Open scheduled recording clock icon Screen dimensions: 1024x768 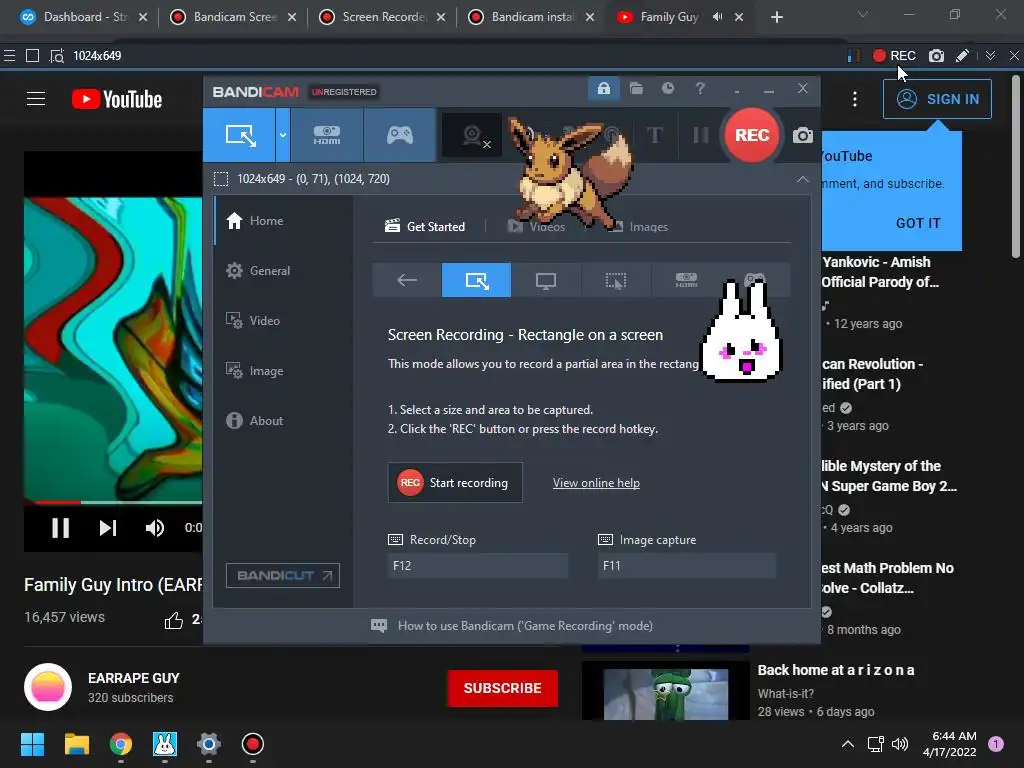pos(667,88)
